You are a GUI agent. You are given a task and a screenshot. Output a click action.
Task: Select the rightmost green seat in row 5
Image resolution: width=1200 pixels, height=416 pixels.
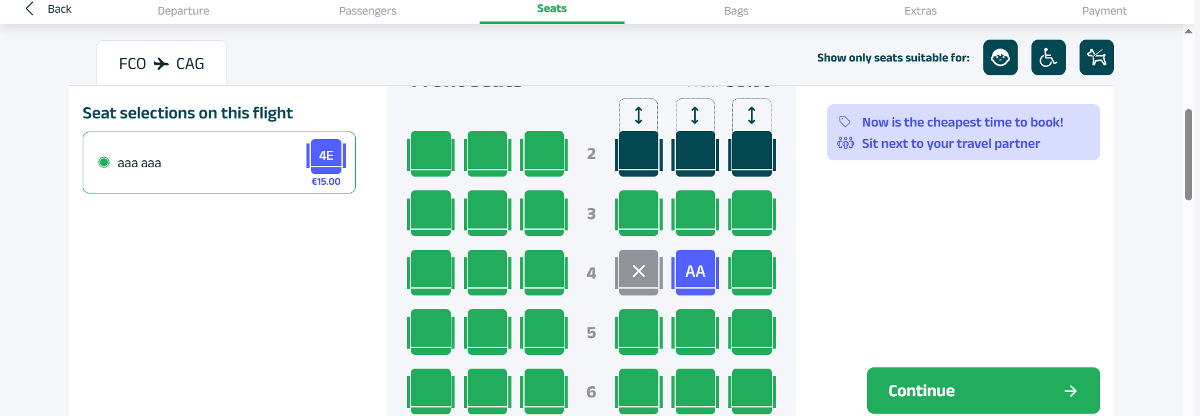751,331
